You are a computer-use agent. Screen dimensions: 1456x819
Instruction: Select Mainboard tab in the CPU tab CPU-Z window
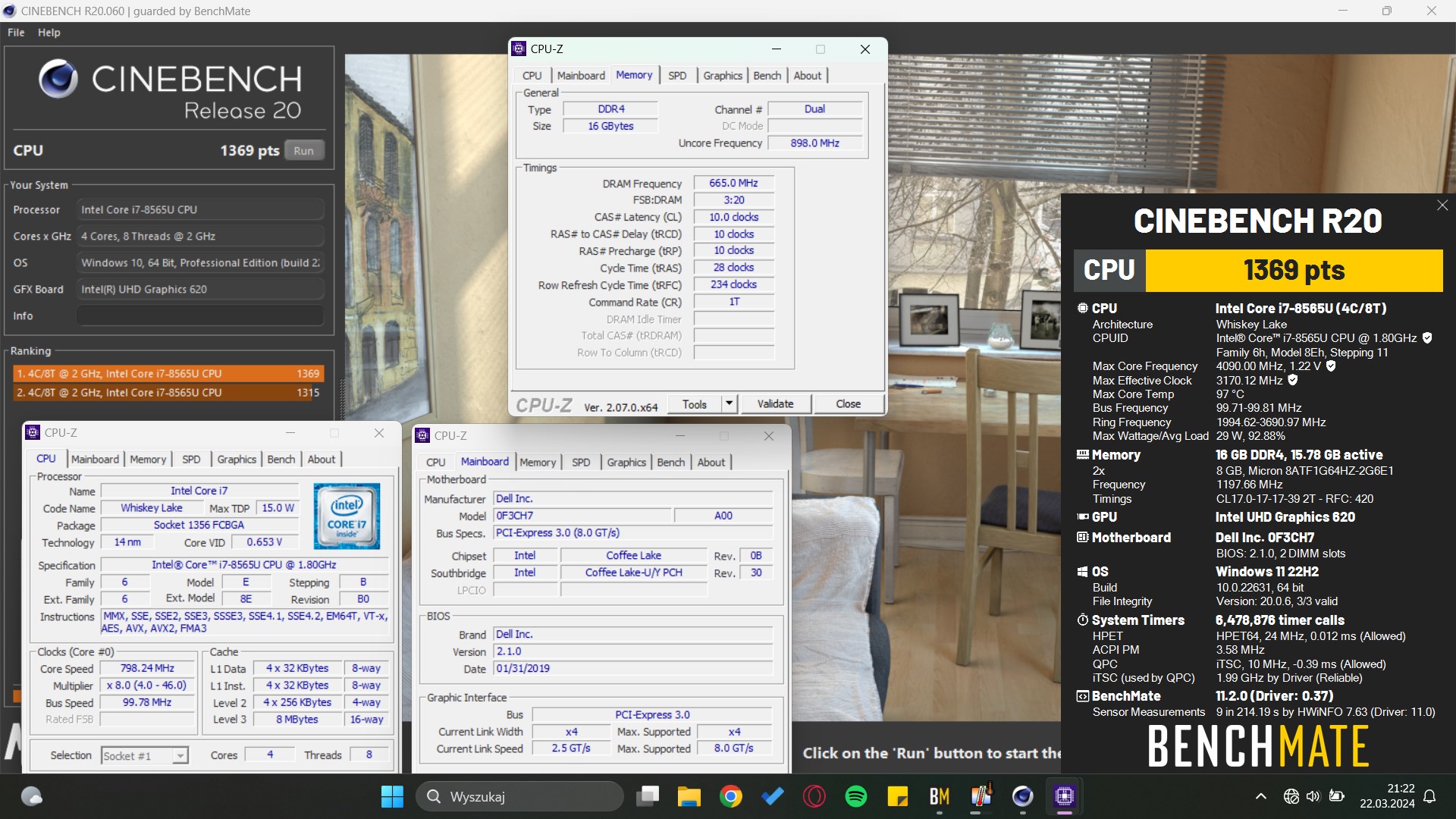95,460
